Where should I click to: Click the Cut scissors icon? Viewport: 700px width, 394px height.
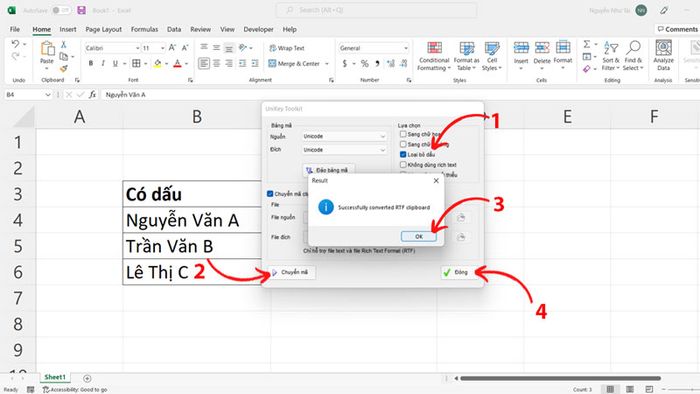click(64, 45)
